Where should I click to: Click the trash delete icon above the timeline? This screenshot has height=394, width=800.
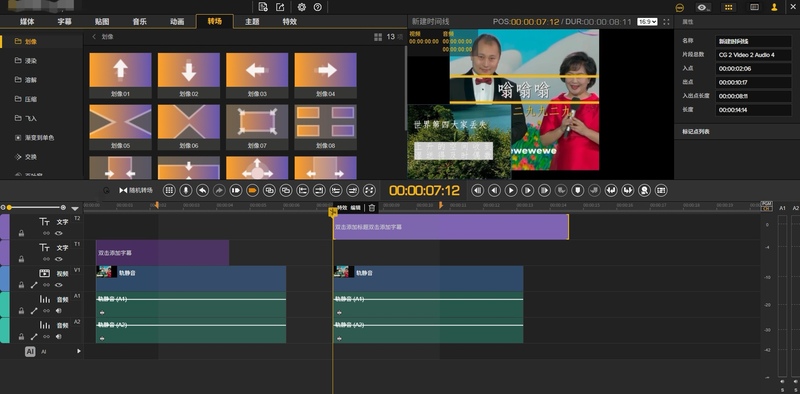tap(372, 208)
